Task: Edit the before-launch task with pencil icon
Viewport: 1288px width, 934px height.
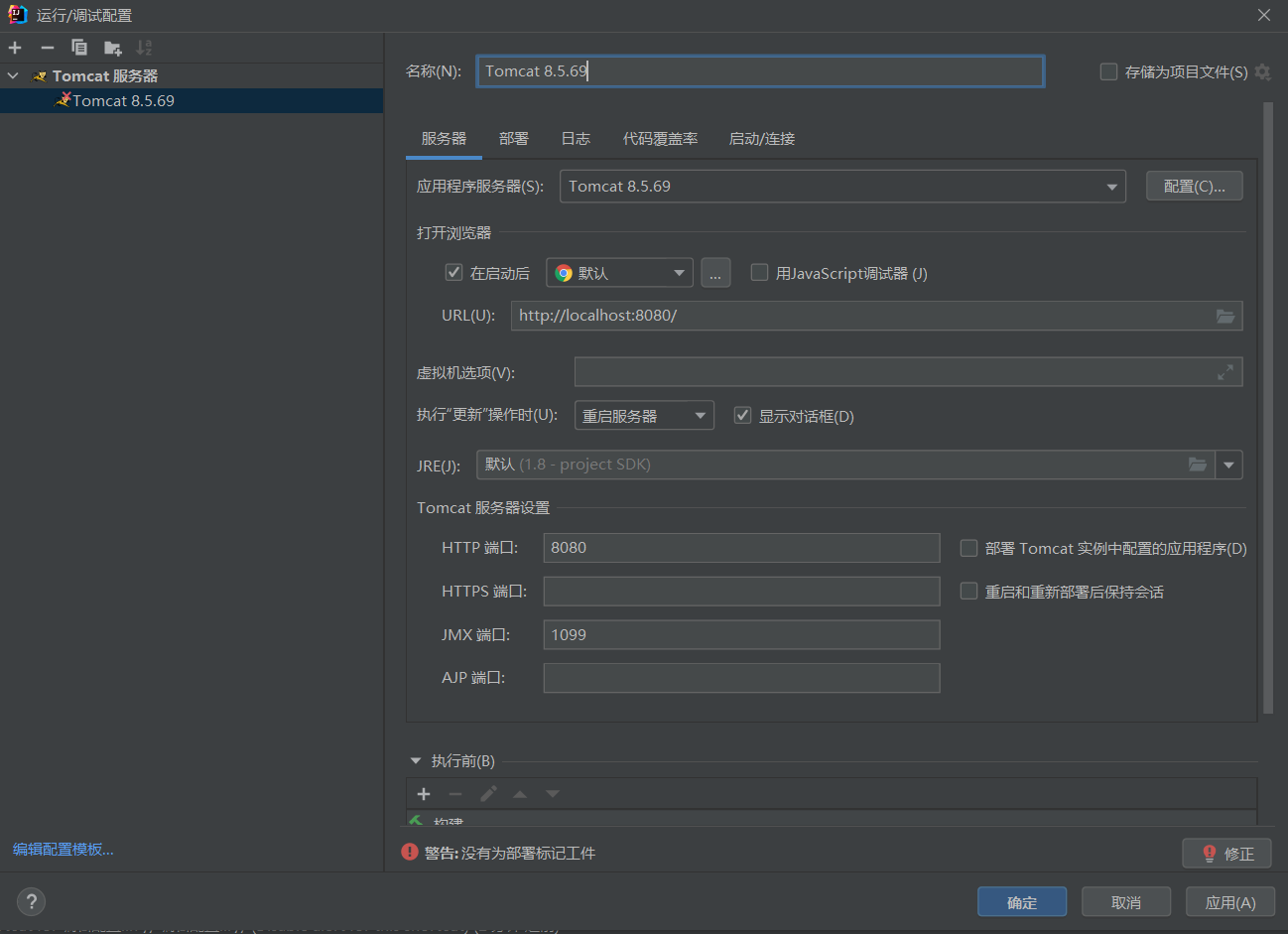Action: click(488, 794)
